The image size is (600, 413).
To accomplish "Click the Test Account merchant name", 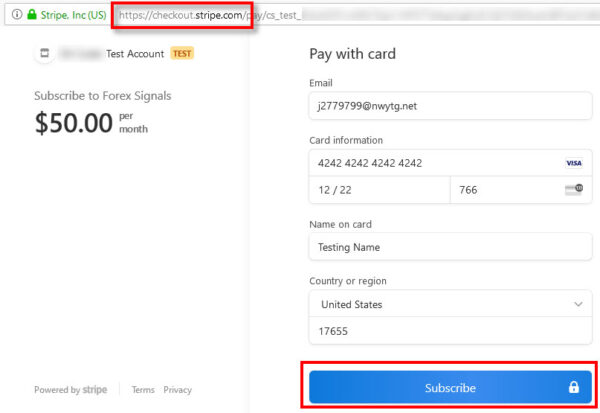I will point(136,53).
